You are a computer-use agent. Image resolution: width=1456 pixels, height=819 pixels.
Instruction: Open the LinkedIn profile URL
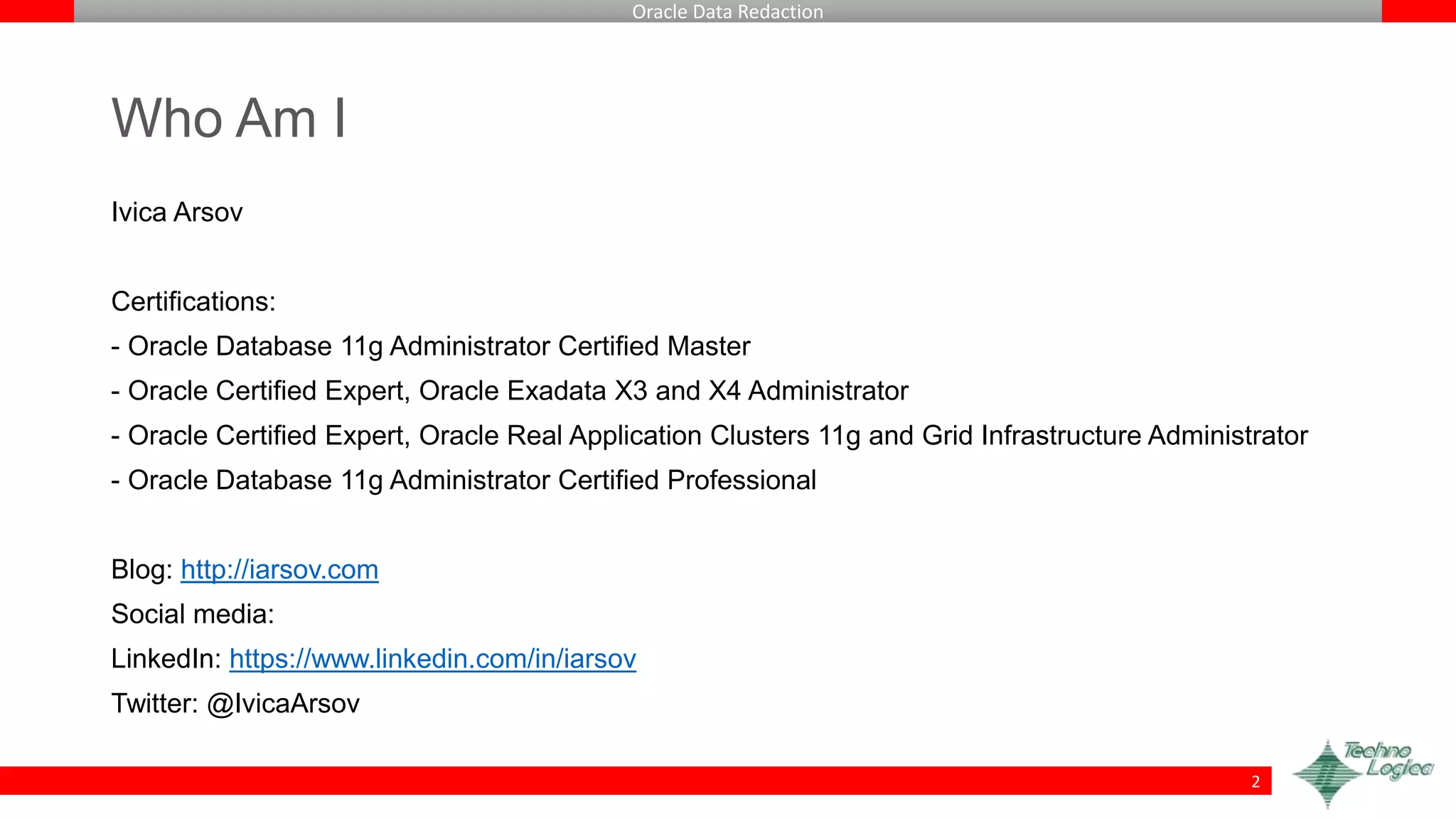tap(432, 659)
